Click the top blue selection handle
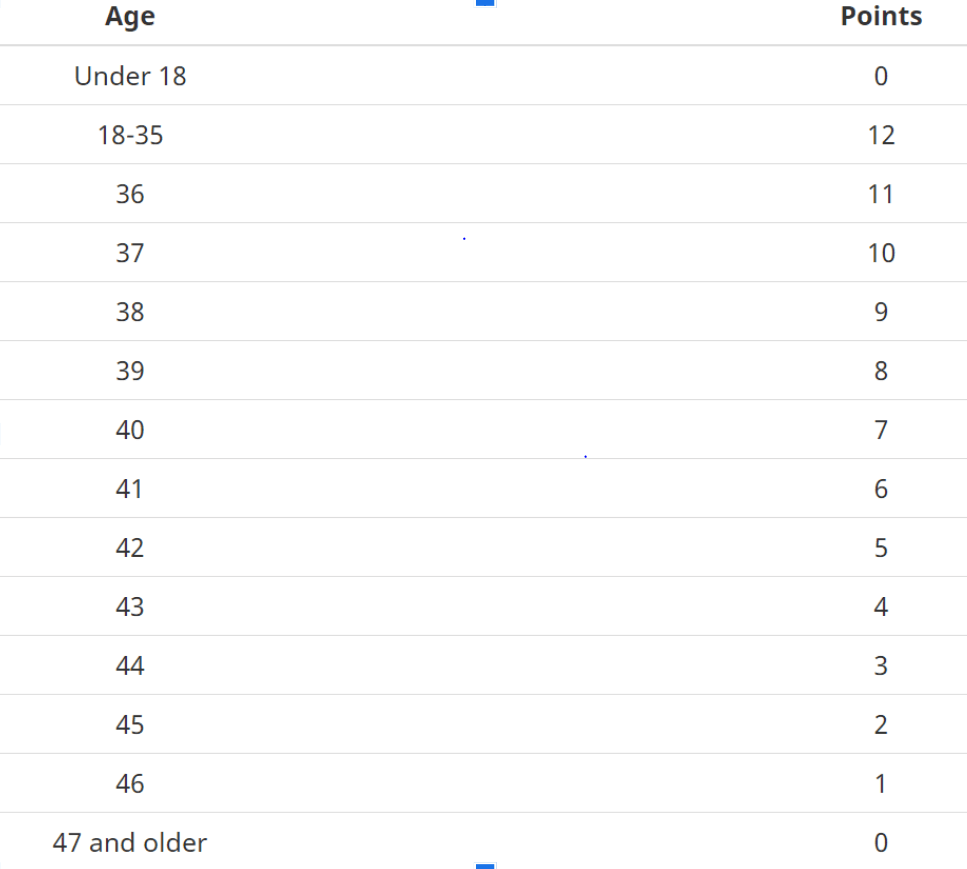The height and width of the screenshot is (869, 967). click(485, 3)
